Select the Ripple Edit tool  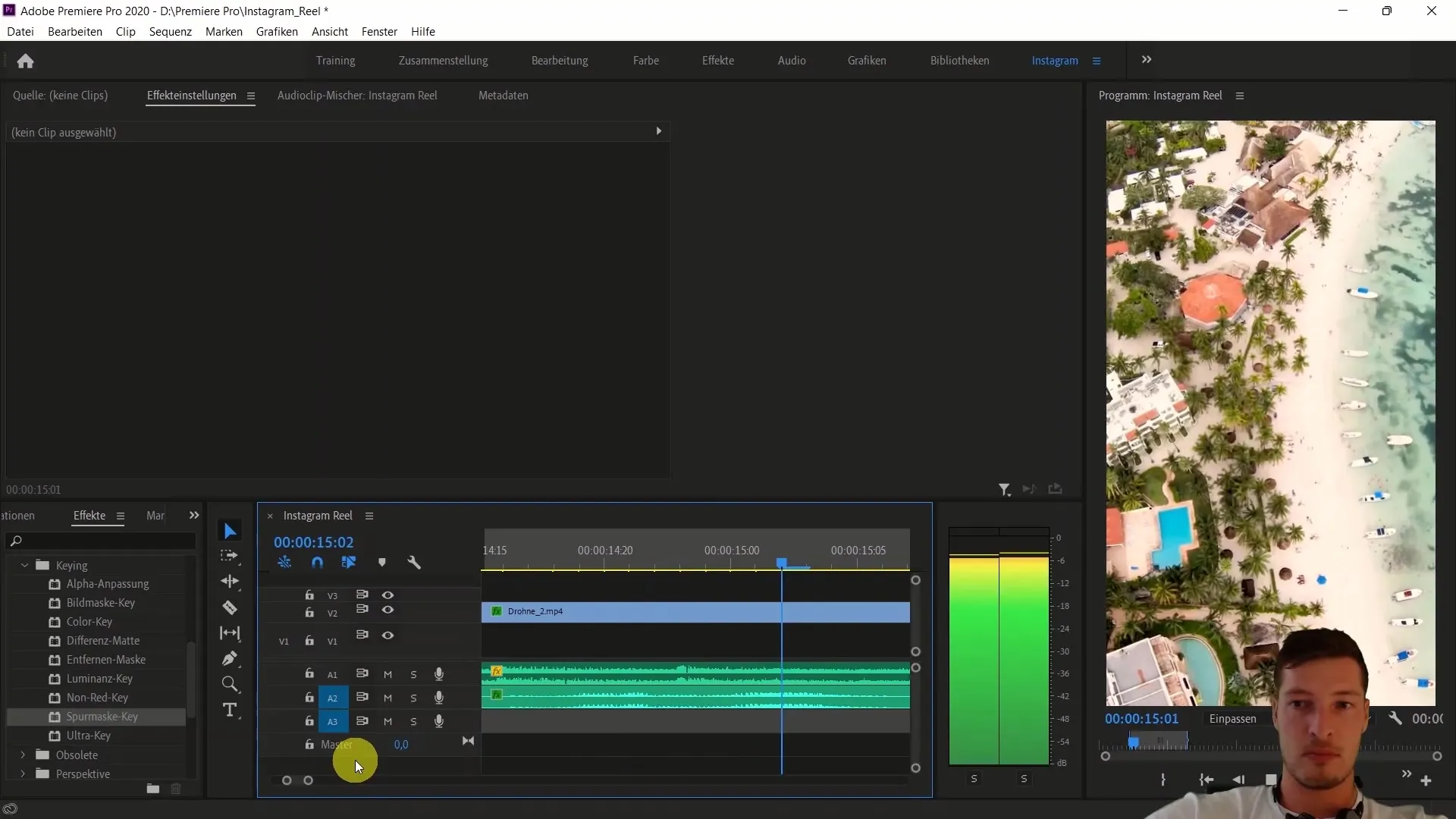[x=230, y=582]
